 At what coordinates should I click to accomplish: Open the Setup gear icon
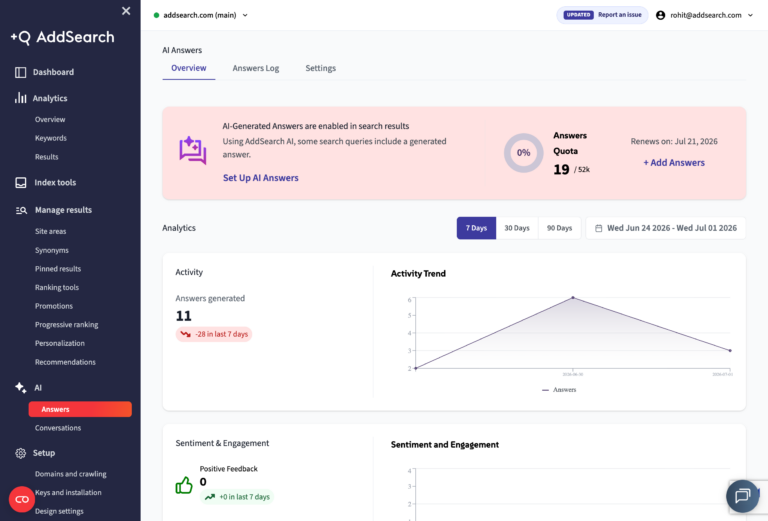pyautogui.click(x=21, y=453)
